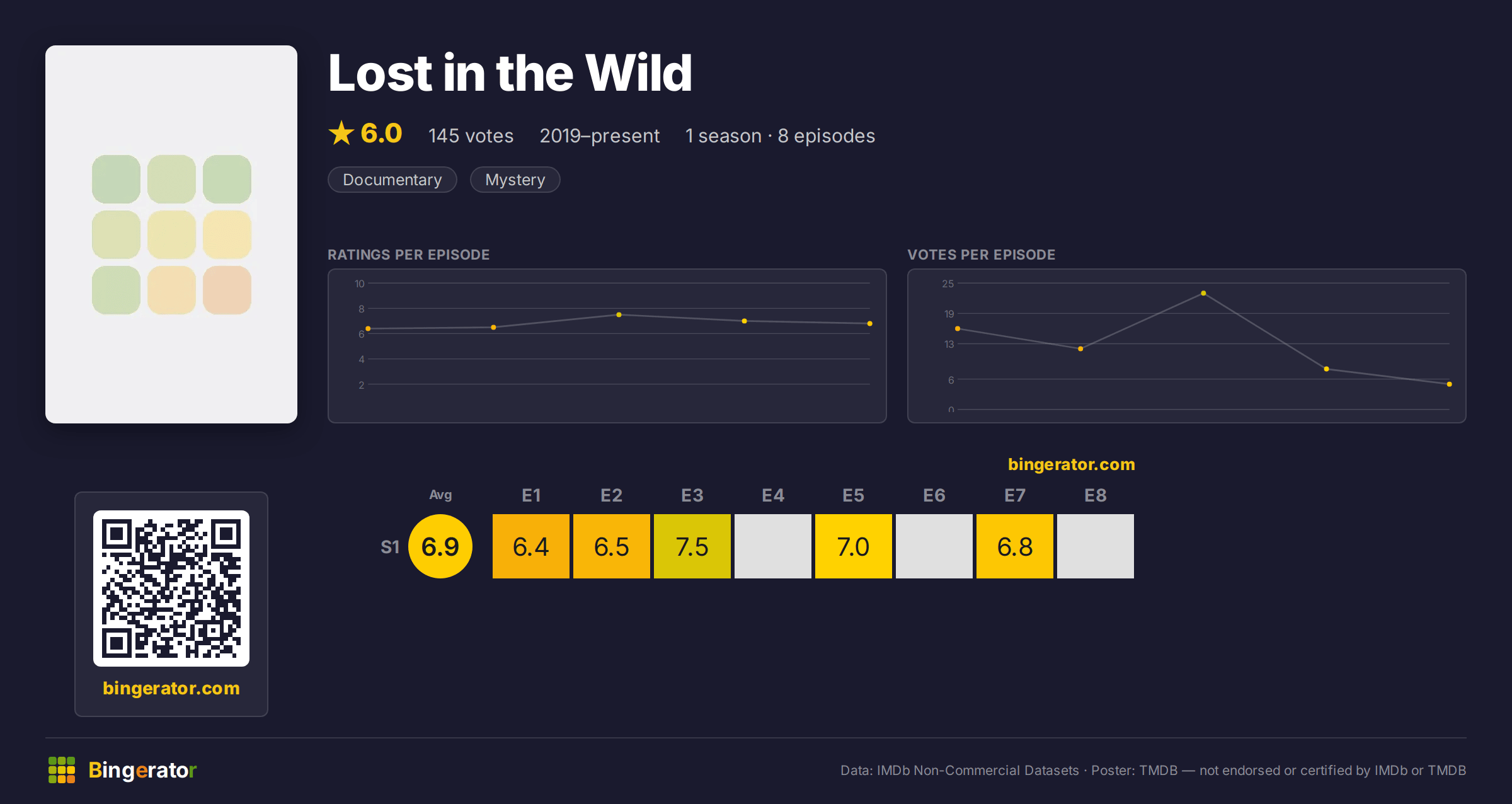Click the Bingerator brand name text
This screenshot has height=804, width=1512.
click(142, 770)
